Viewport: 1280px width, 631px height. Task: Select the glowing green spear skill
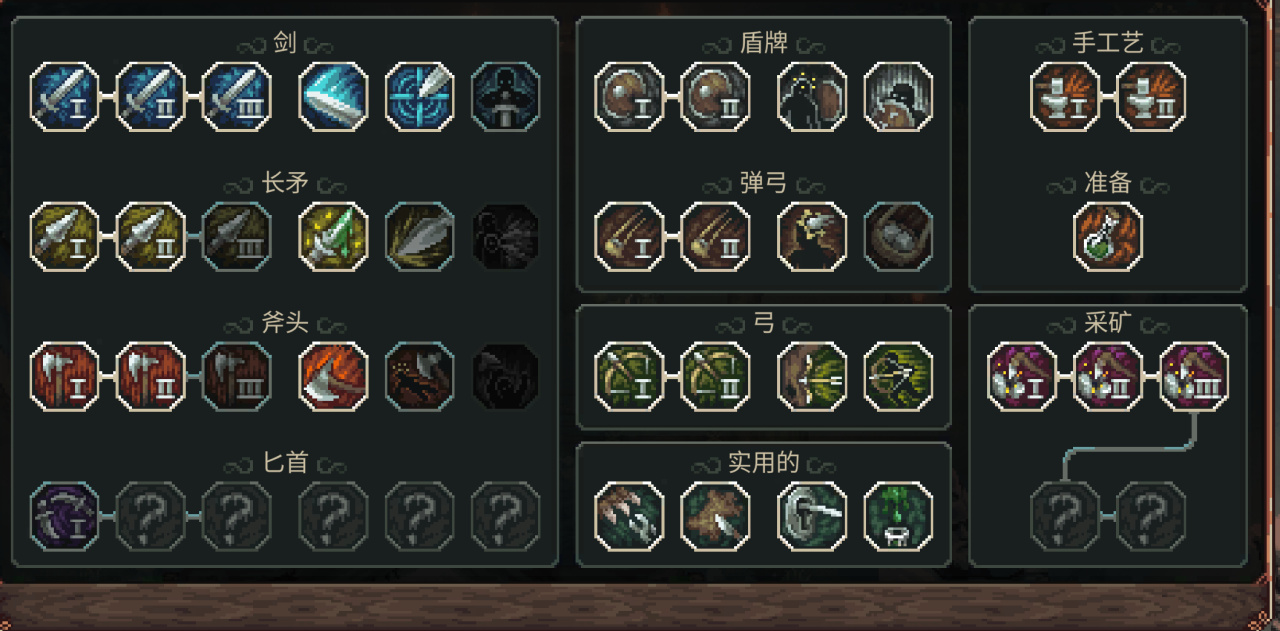point(334,237)
